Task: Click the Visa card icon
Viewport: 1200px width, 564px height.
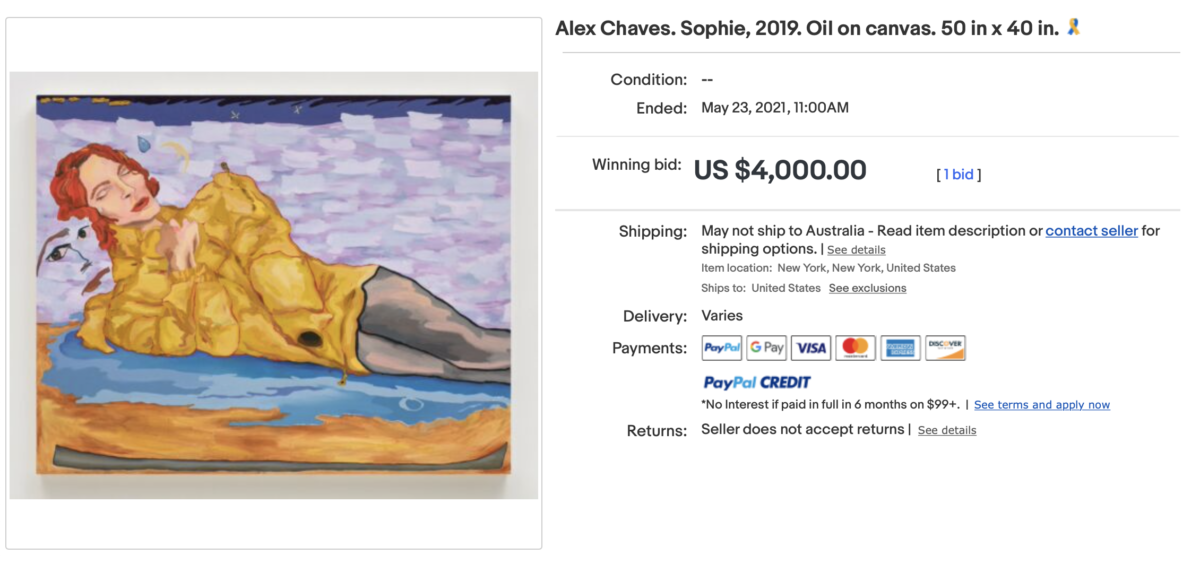Action: coord(811,348)
